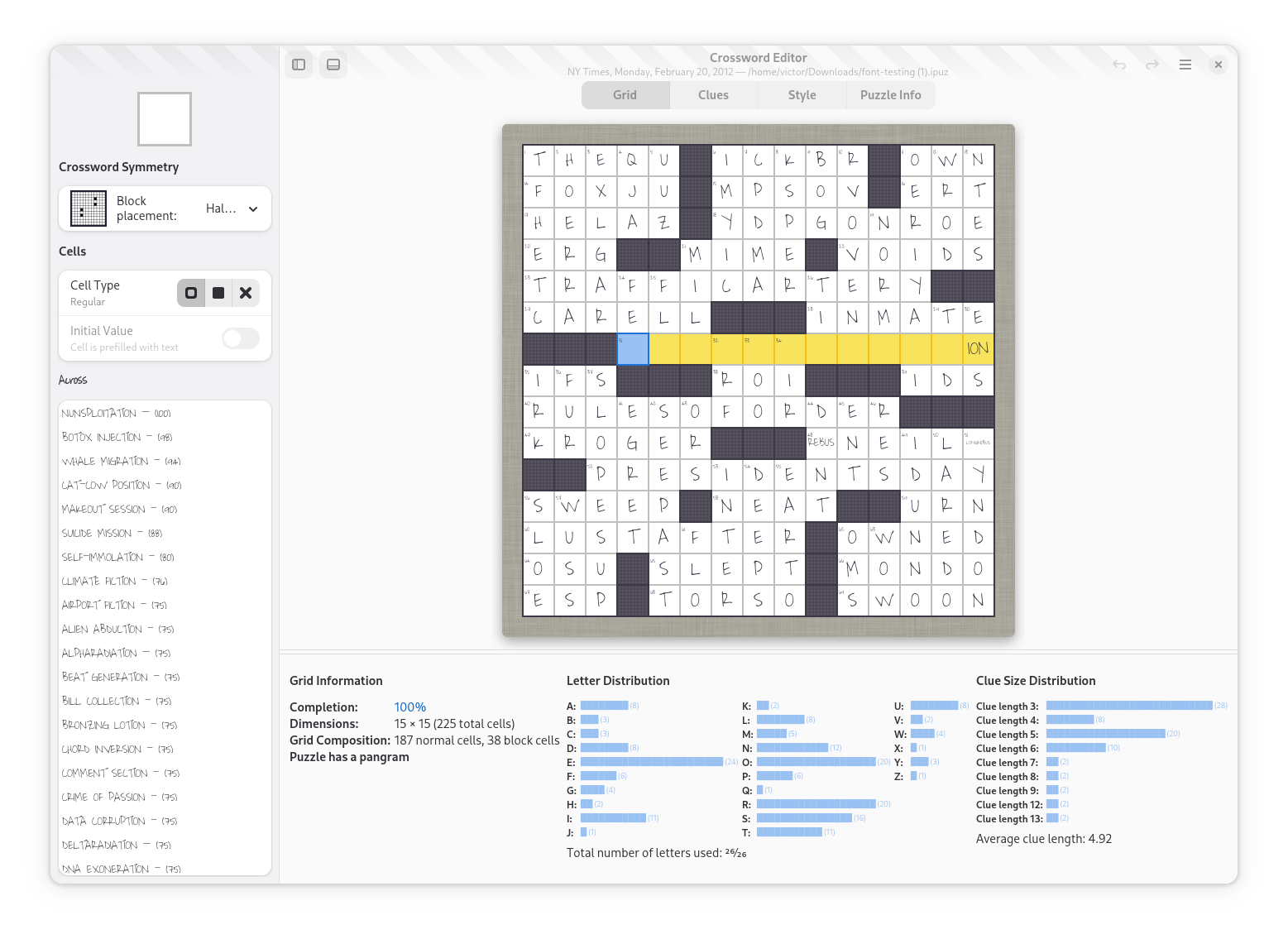Select word BRONZING LOTION in the list
The height and width of the screenshot is (939, 1288).
coord(165,725)
